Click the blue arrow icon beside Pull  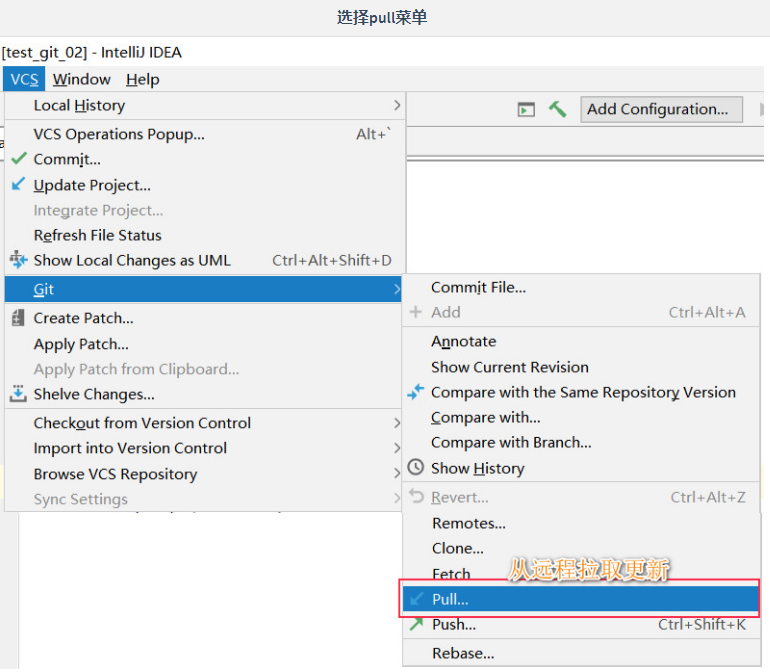416,599
